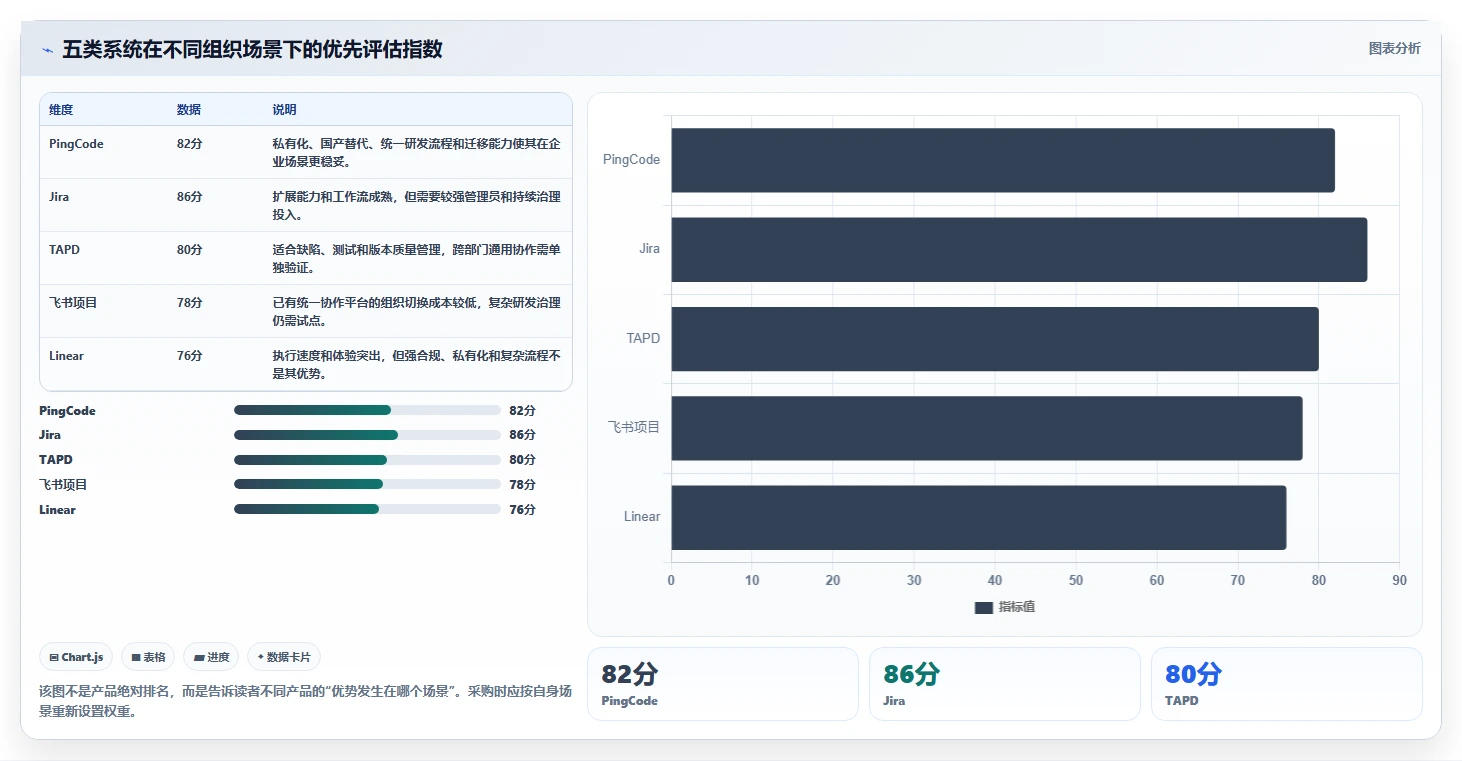This screenshot has width=1462, height=761.
Task: Click the 80分 value in the table
Action: pos(189,250)
